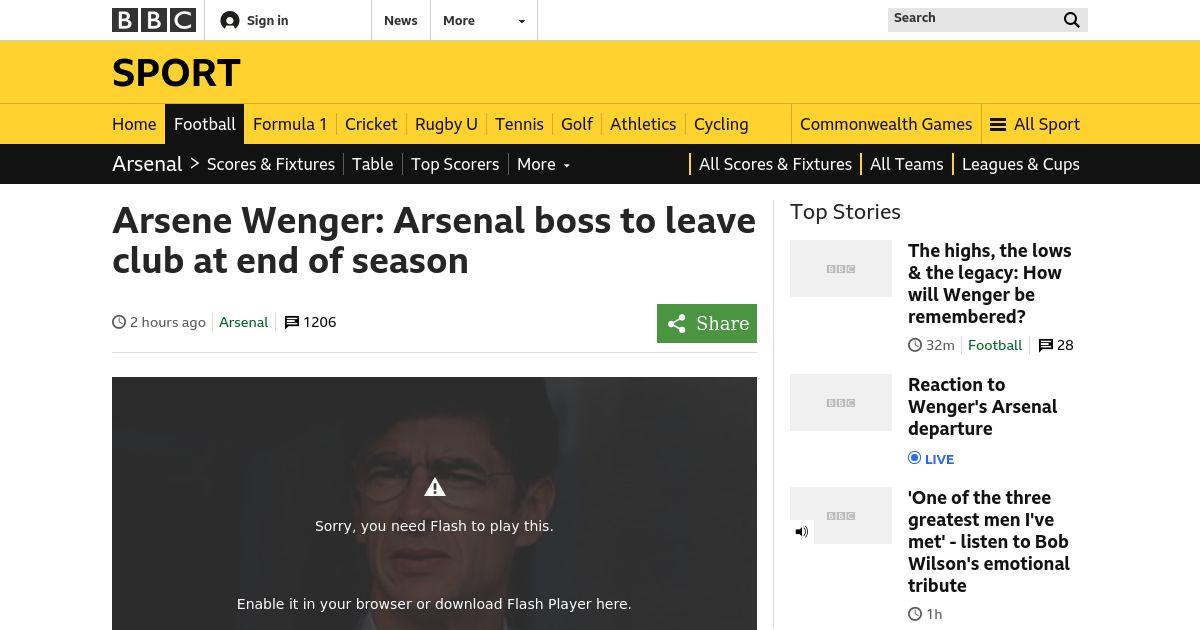Open Arsenal Scores & Fixtures
Image resolution: width=1200 pixels, height=630 pixels.
coord(271,164)
